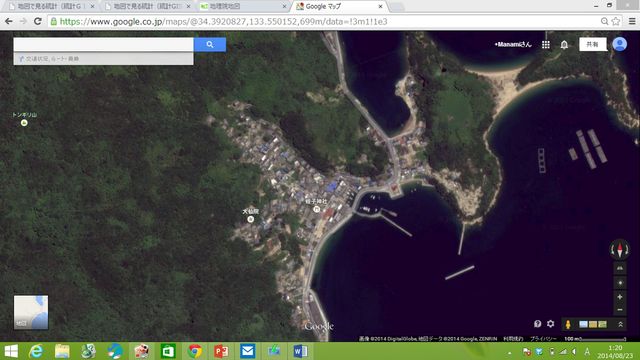The width and height of the screenshot is (640, 360).
Task: Open PowerPoint from the taskbar
Action: pyautogui.click(x=221, y=351)
